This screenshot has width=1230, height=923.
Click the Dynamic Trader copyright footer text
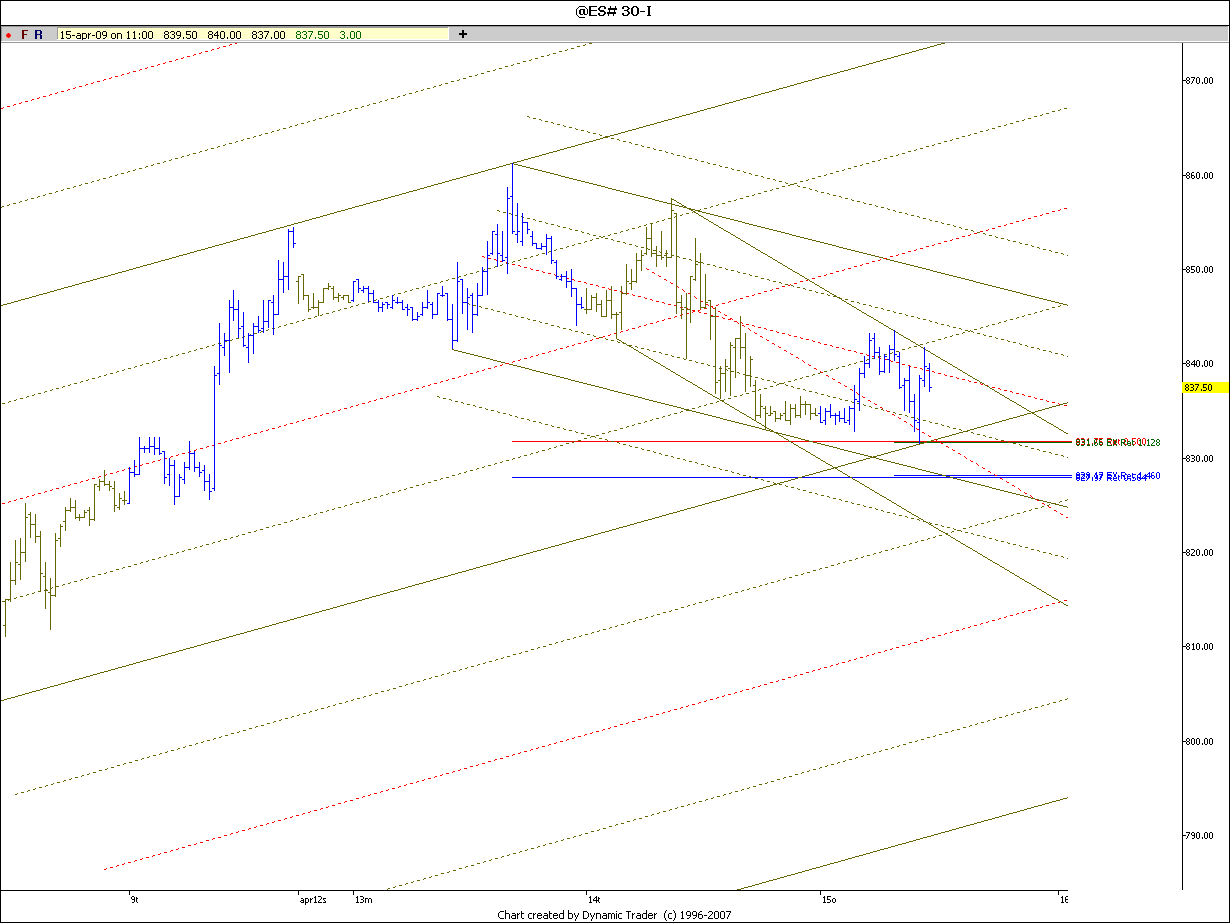click(x=614, y=915)
